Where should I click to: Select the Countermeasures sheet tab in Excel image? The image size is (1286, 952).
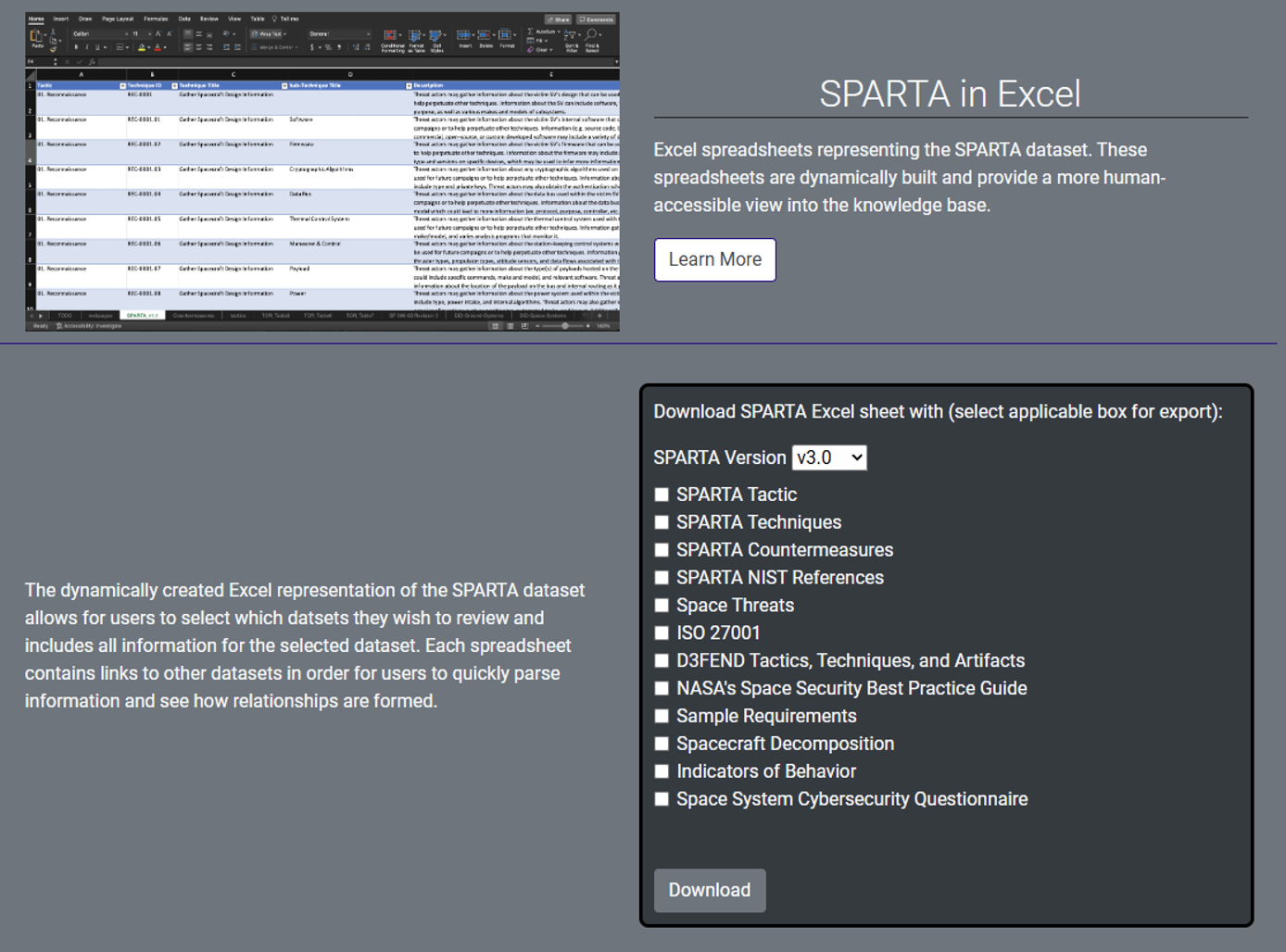194,316
